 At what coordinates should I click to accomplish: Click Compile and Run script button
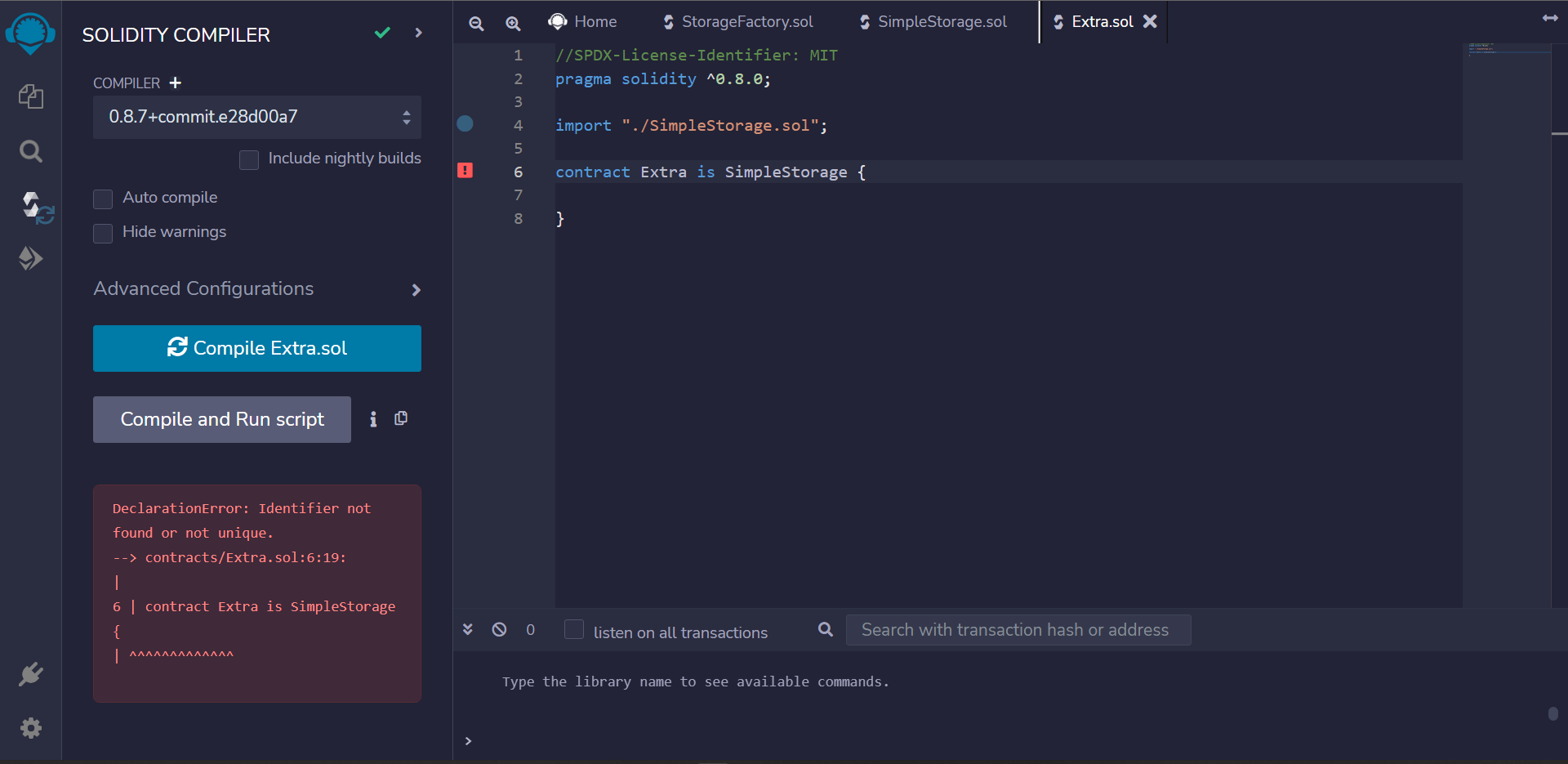(222, 419)
